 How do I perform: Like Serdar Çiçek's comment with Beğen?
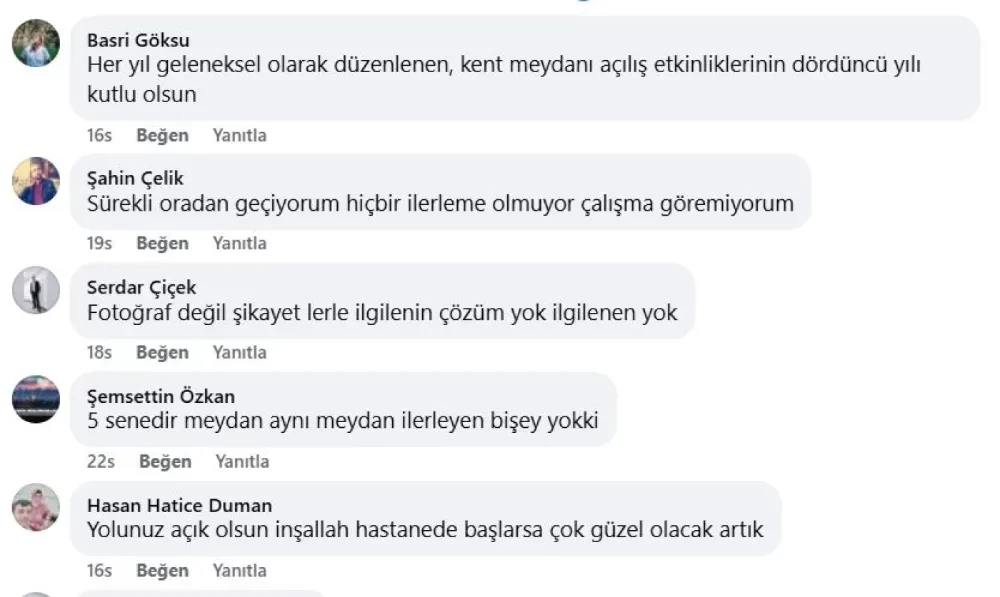pyautogui.click(x=163, y=353)
